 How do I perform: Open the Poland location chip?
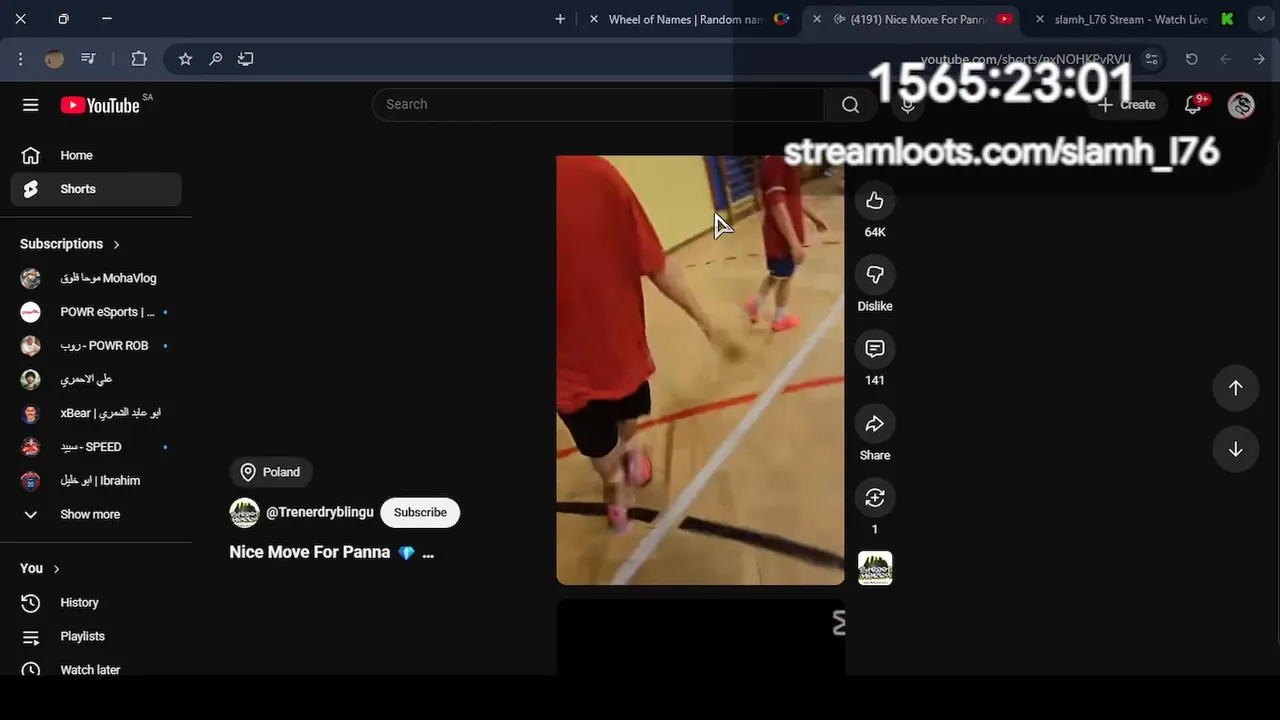pyautogui.click(x=271, y=472)
